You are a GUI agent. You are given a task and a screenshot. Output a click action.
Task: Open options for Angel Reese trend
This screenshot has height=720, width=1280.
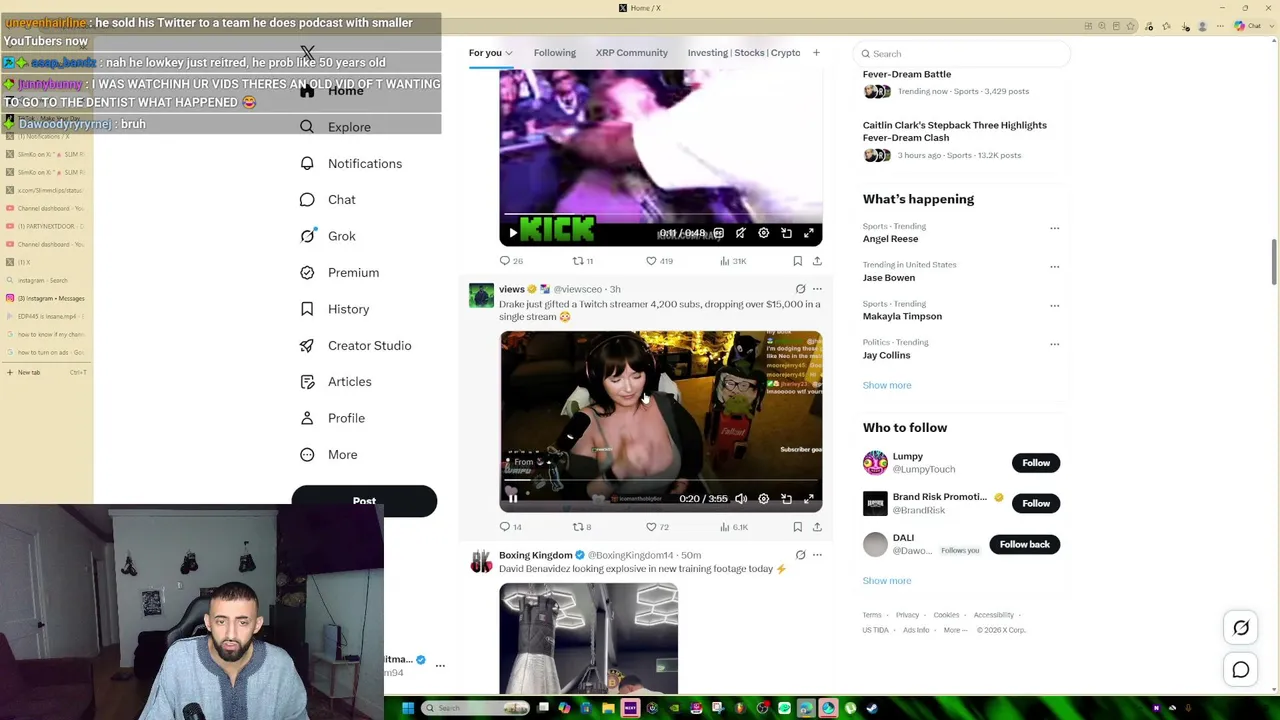(1054, 228)
